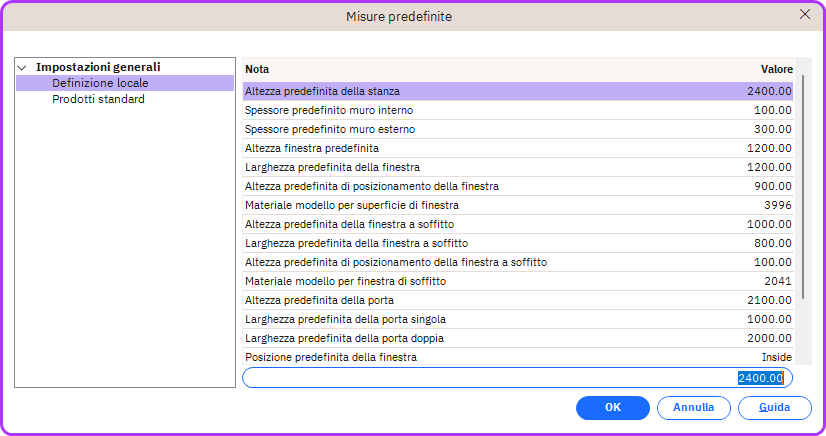The width and height of the screenshot is (826, 436).
Task: Select Definizione locale in the tree
Action: (100, 83)
